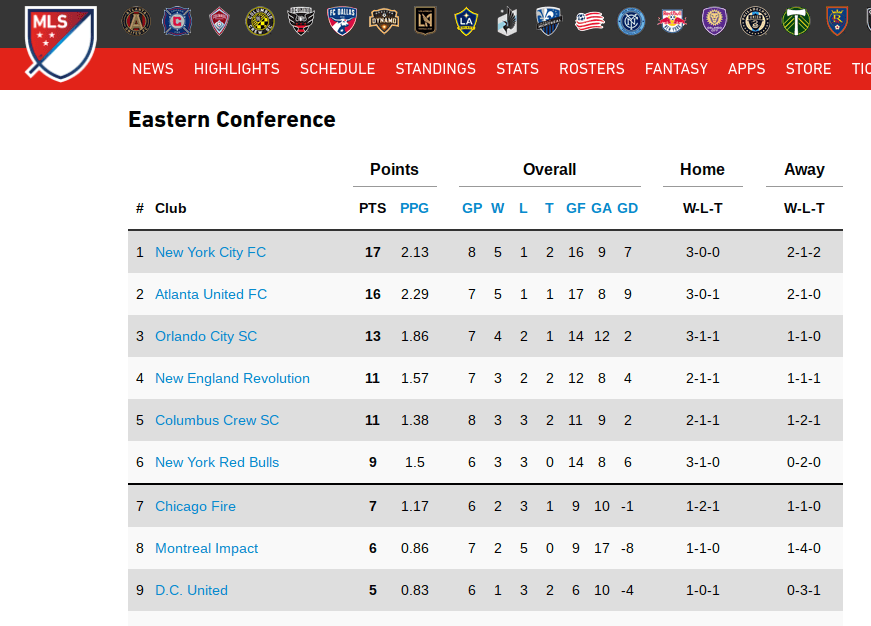Open the New England Revolution team page
This screenshot has width=871, height=626.
coord(232,378)
